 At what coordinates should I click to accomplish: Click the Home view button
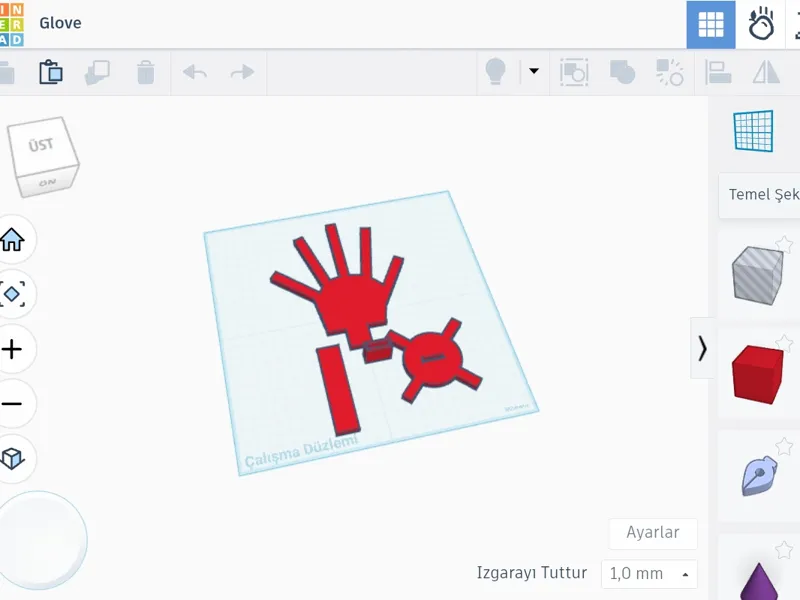pyautogui.click(x=12, y=239)
